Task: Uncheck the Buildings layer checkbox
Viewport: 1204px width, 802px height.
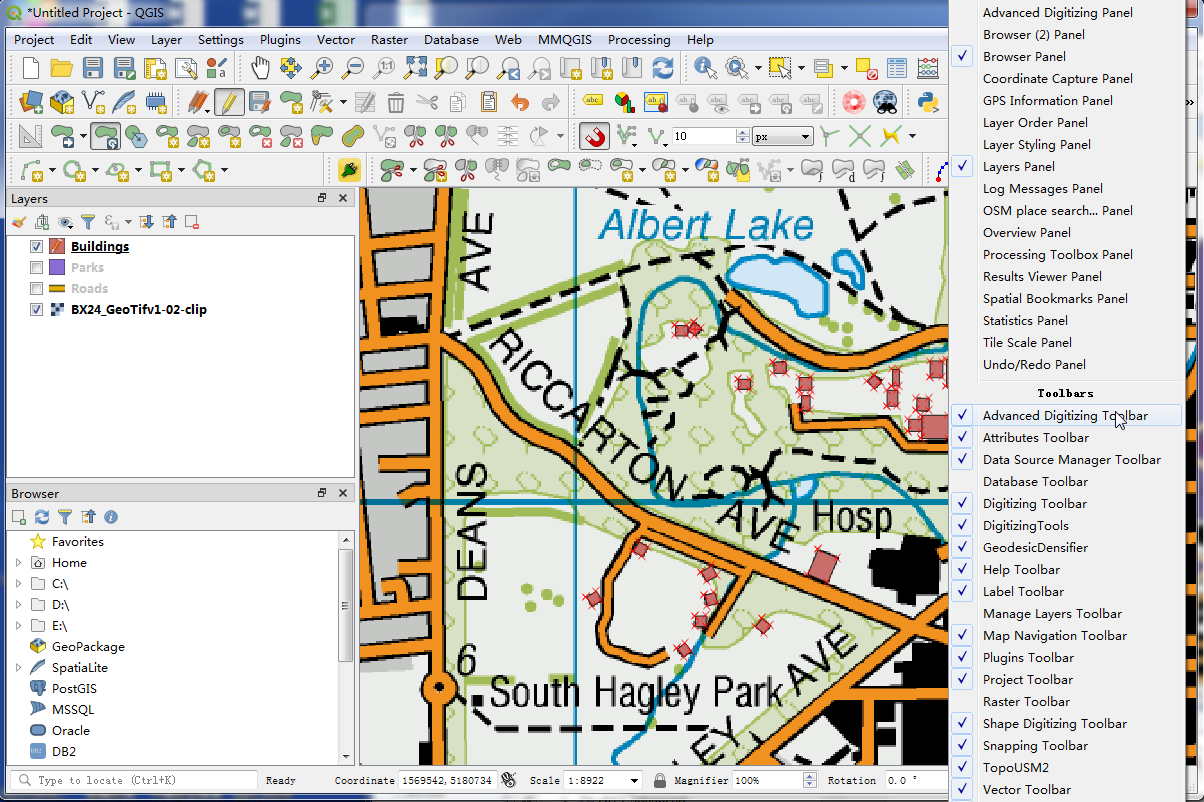Action: [x=37, y=246]
